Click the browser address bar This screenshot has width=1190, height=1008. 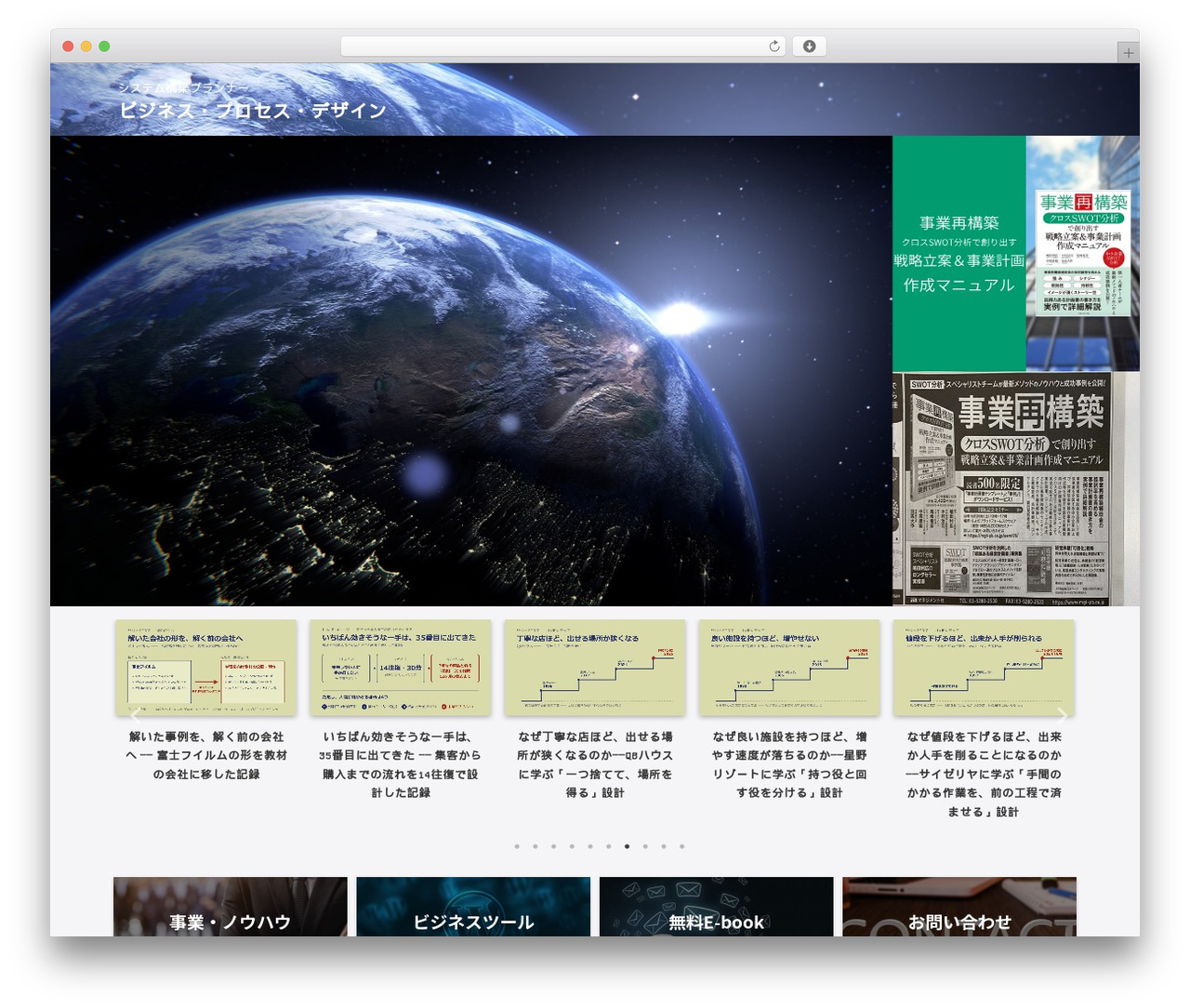[x=562, y=46]
